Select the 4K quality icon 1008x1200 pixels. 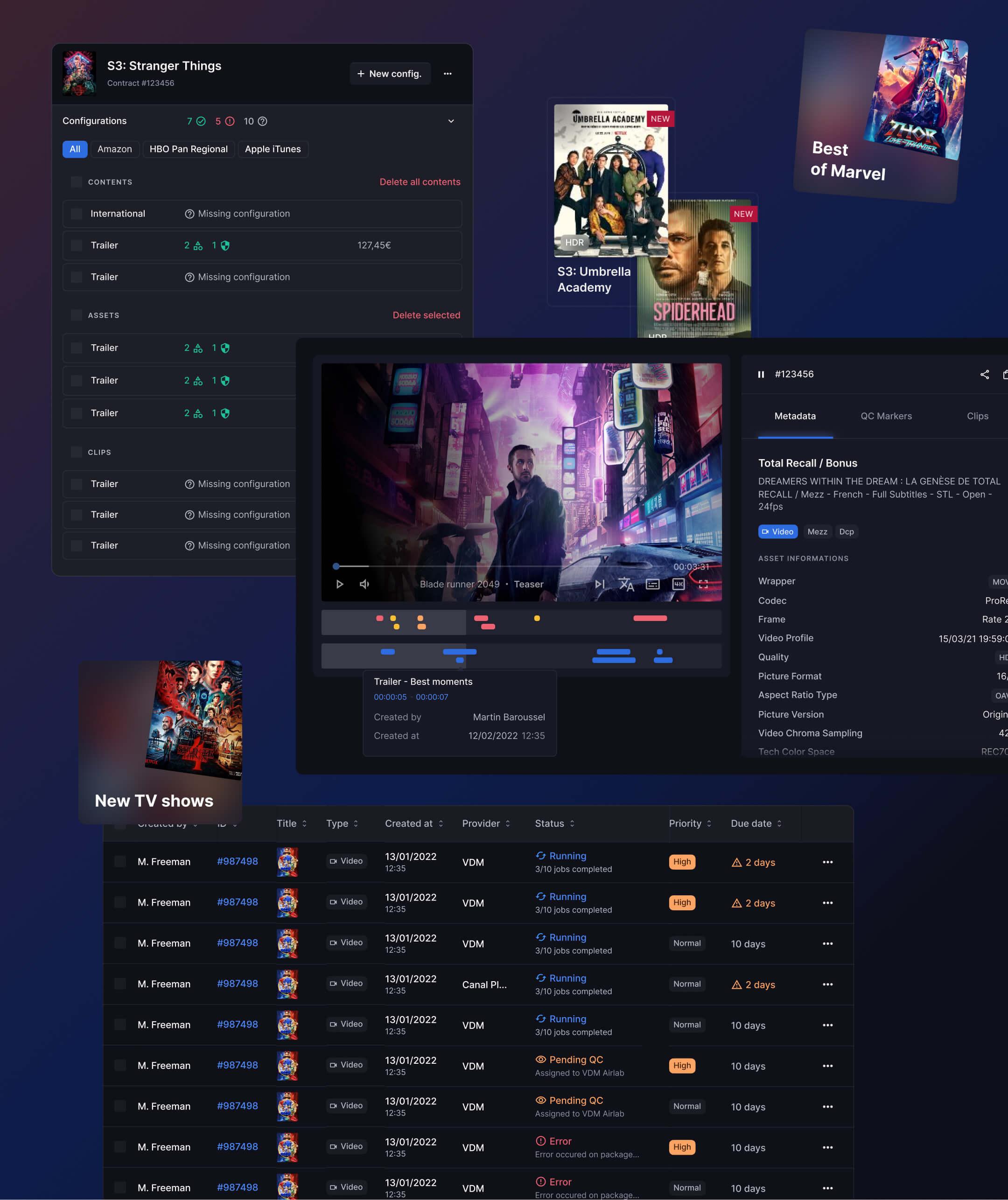(678, 584)
